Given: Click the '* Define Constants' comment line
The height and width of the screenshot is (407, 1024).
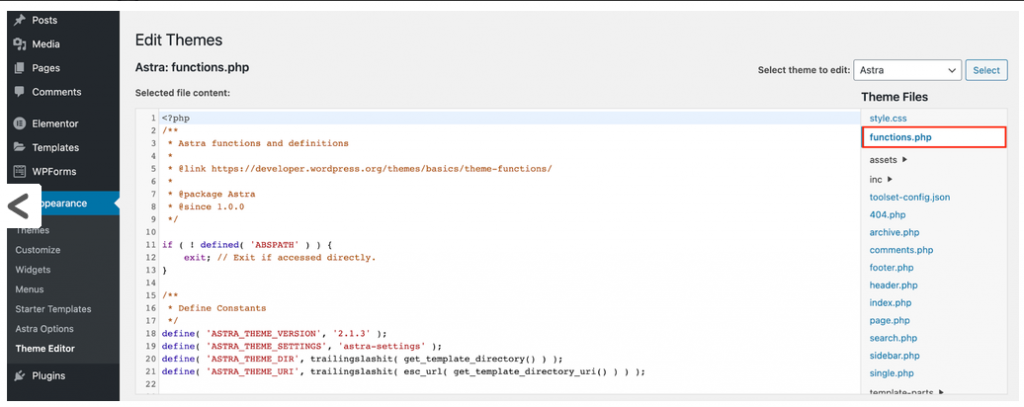Looking at the screenshot, I should (217, 308).
